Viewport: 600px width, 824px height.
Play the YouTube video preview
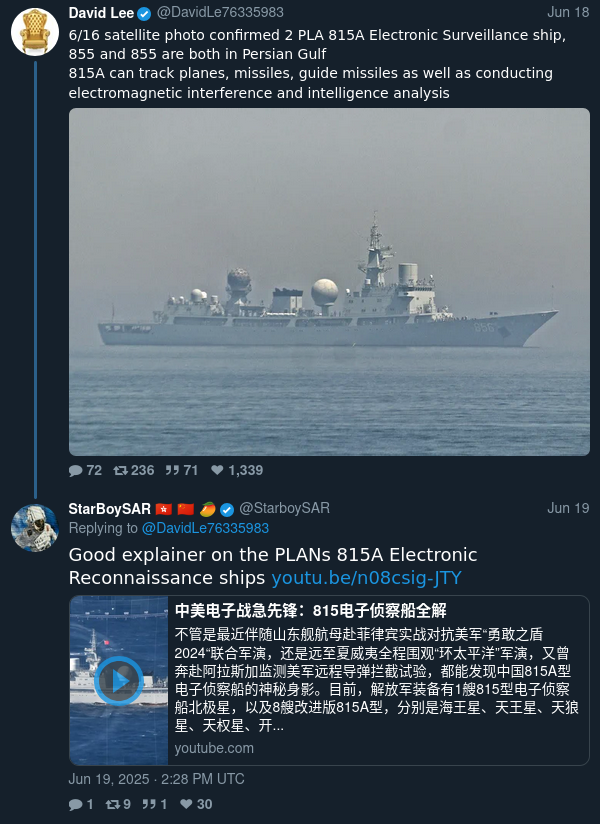119,681
